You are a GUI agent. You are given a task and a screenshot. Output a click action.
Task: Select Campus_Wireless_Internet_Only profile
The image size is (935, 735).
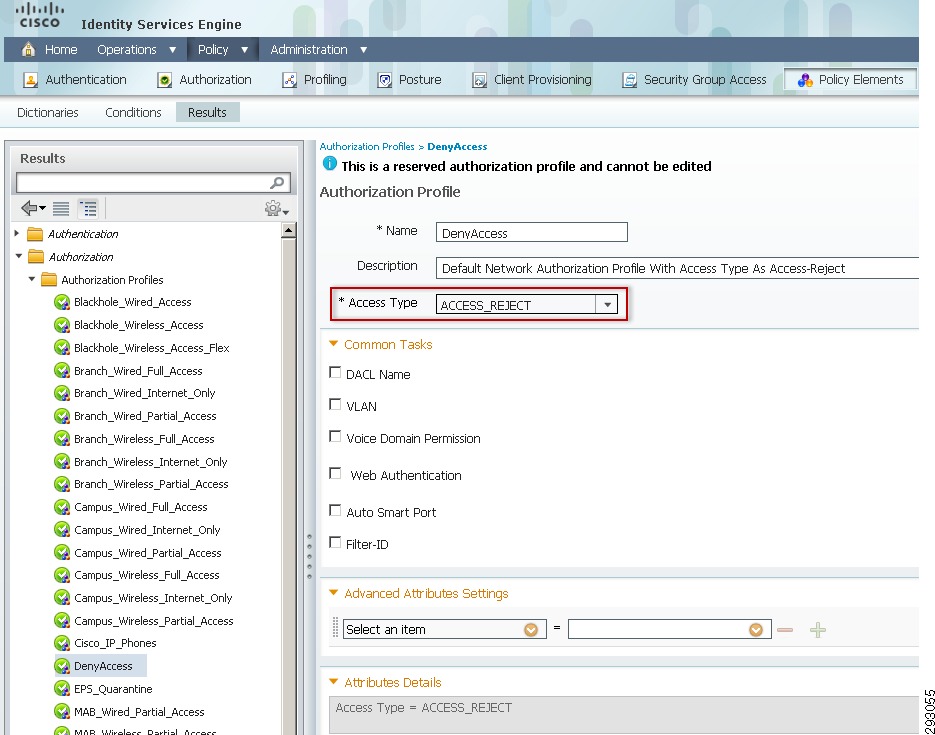(x=153, y=598)
